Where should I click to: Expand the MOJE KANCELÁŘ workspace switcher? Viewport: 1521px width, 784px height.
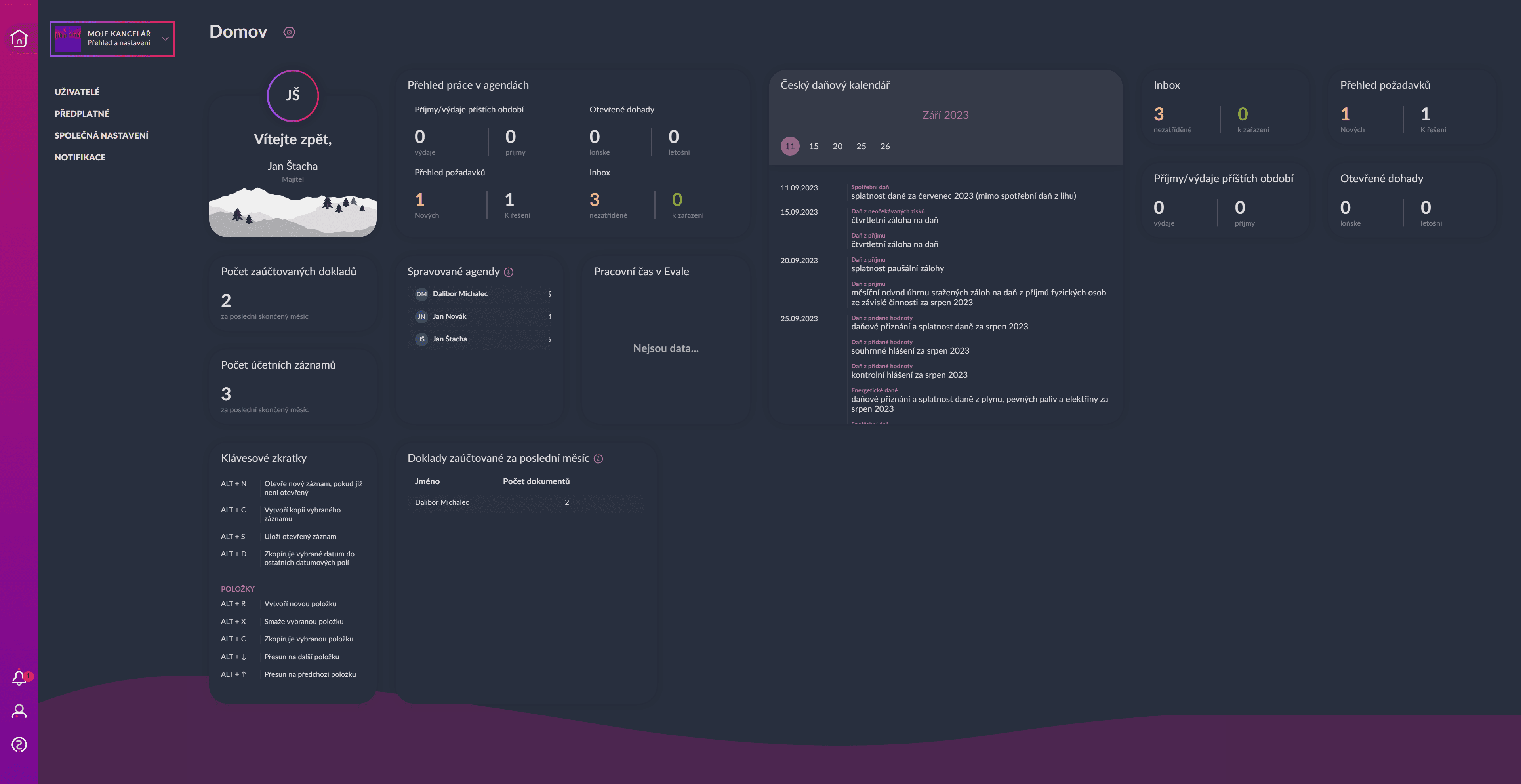pos(112,38)
